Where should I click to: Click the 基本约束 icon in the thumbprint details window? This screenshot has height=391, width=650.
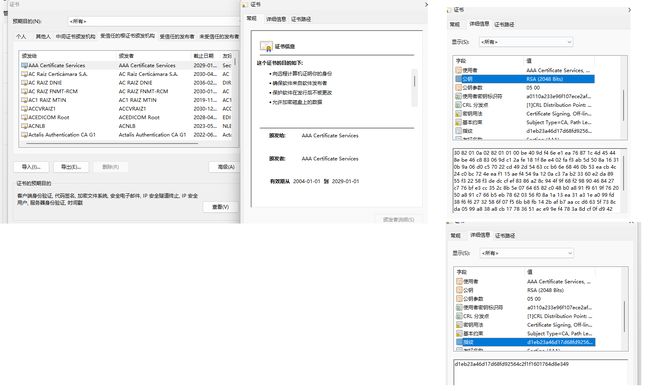coord(459,334)
